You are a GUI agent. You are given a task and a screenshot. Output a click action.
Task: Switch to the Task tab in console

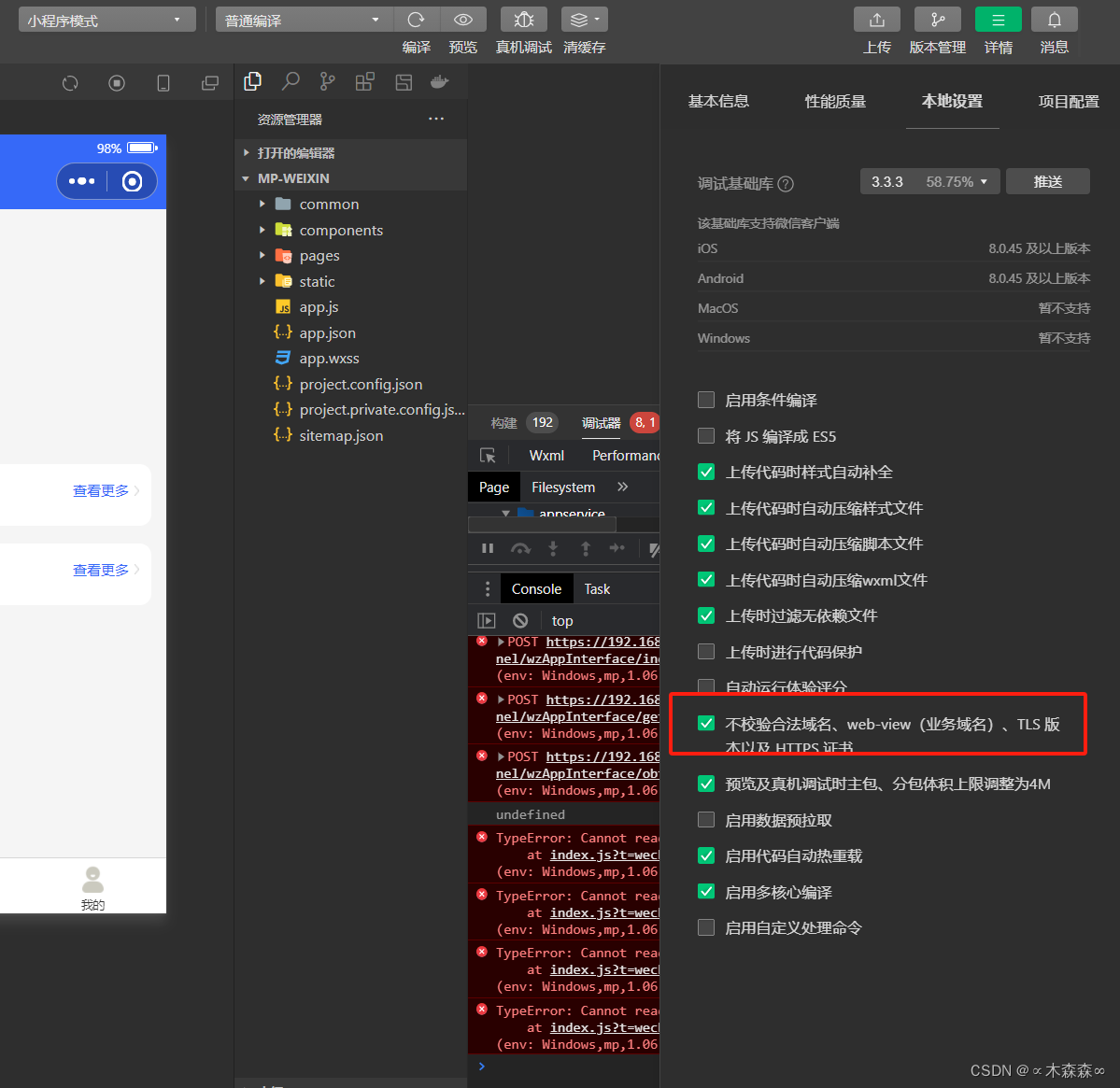(597, 588)
